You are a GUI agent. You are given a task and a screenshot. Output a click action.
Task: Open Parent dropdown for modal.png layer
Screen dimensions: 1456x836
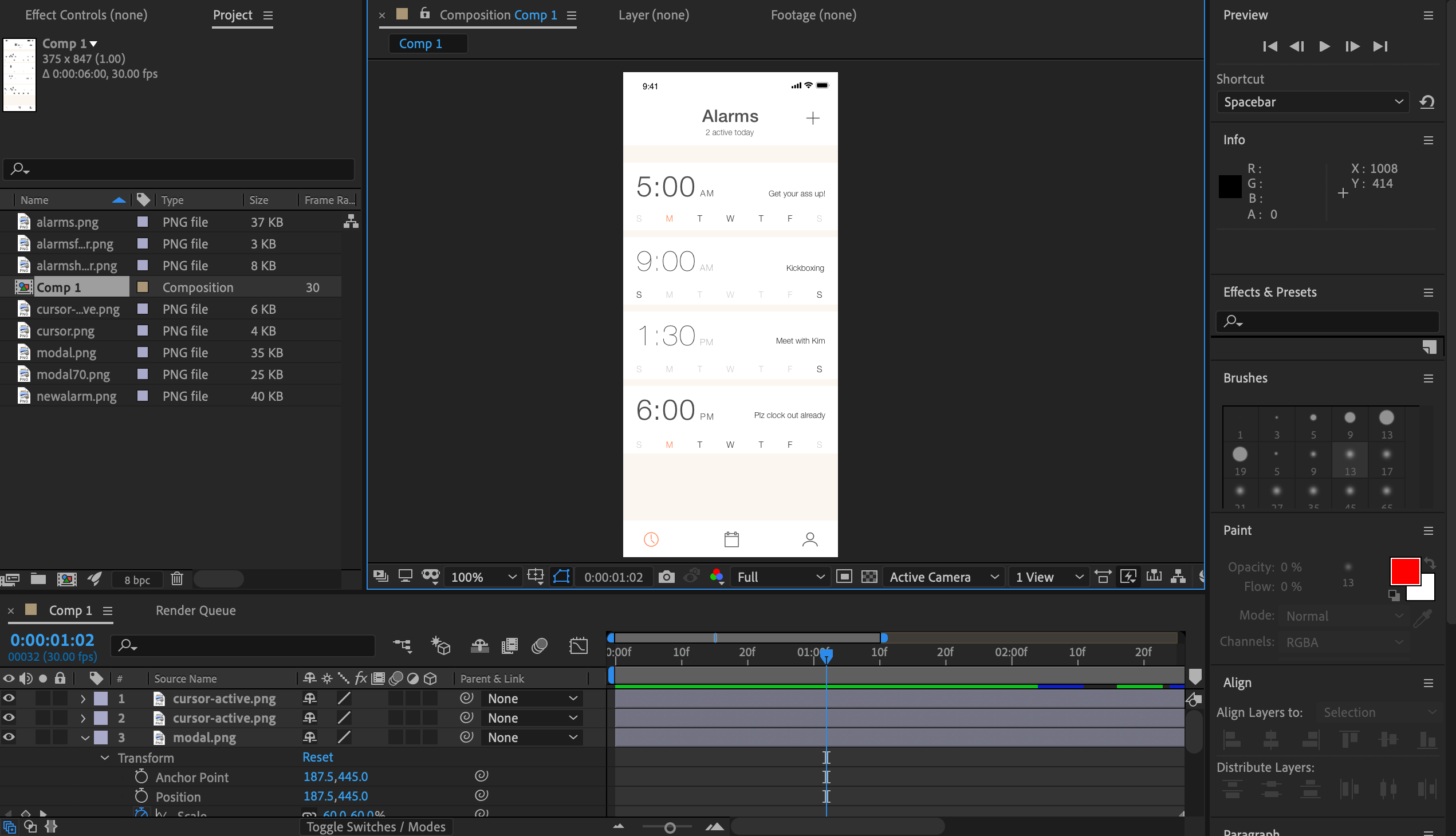[532, 738]
